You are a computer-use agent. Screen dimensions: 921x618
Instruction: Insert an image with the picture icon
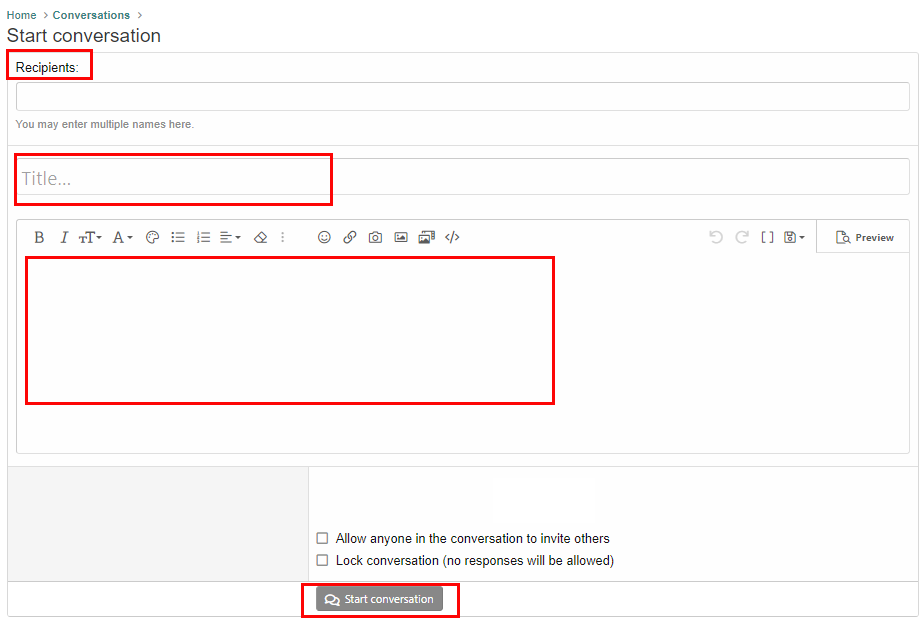coord(401,237)
